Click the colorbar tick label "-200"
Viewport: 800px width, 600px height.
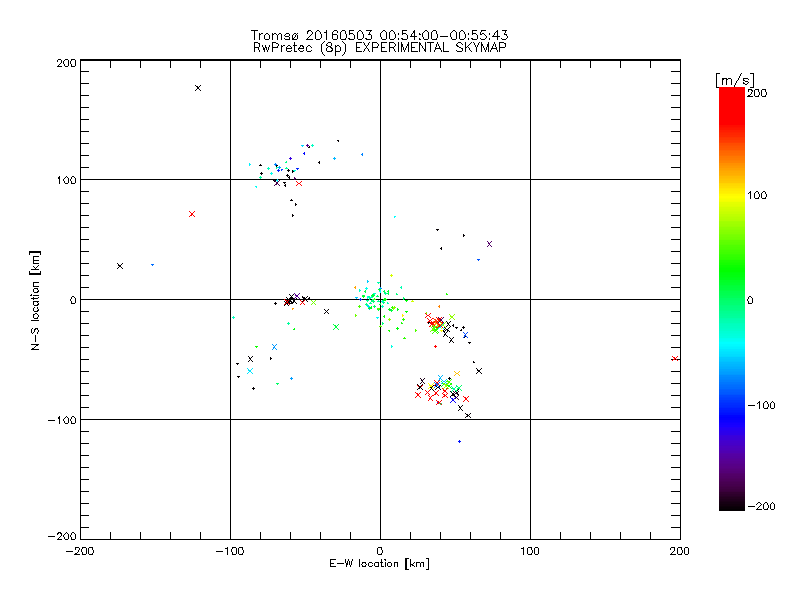(762, 506)
